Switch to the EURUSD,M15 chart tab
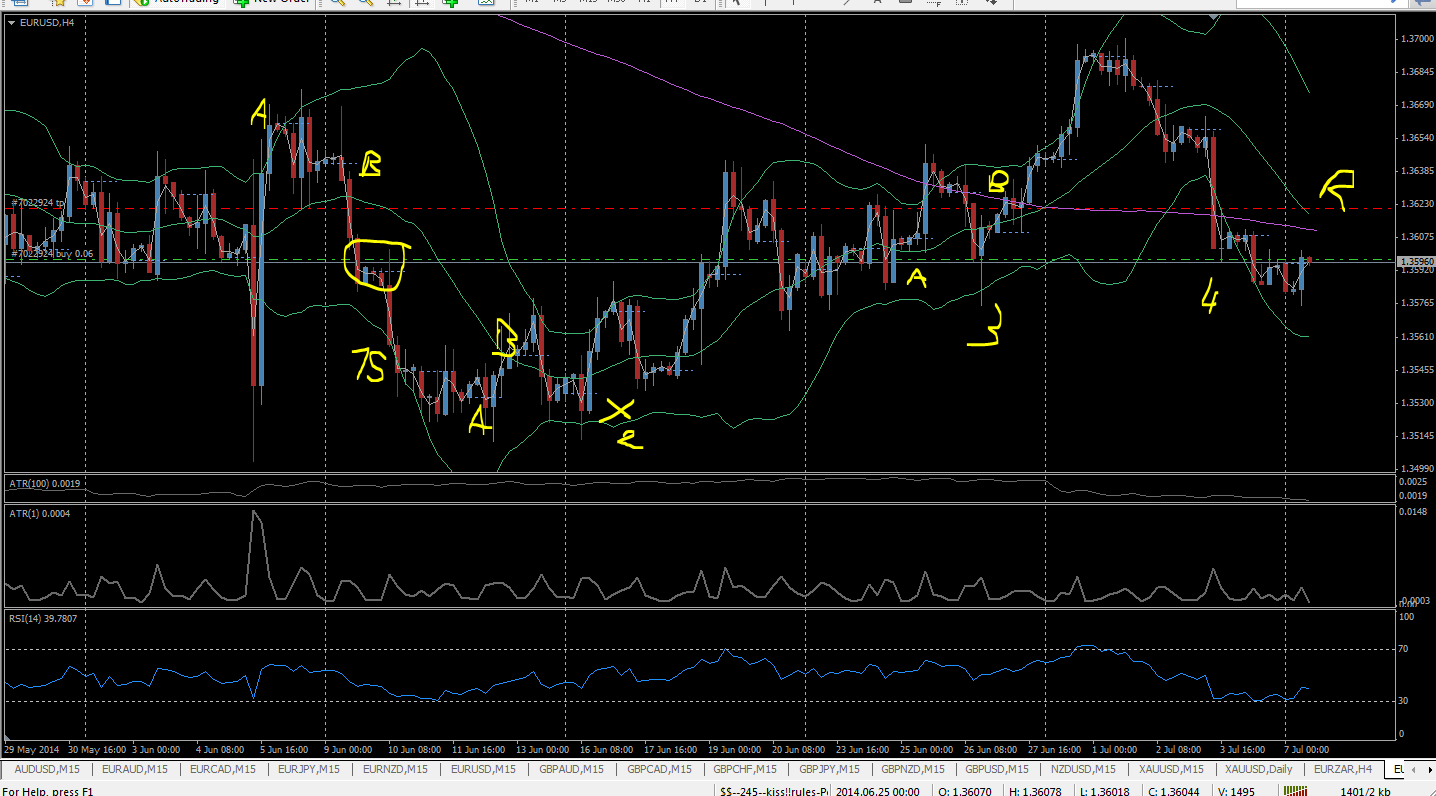 [483, 769]
